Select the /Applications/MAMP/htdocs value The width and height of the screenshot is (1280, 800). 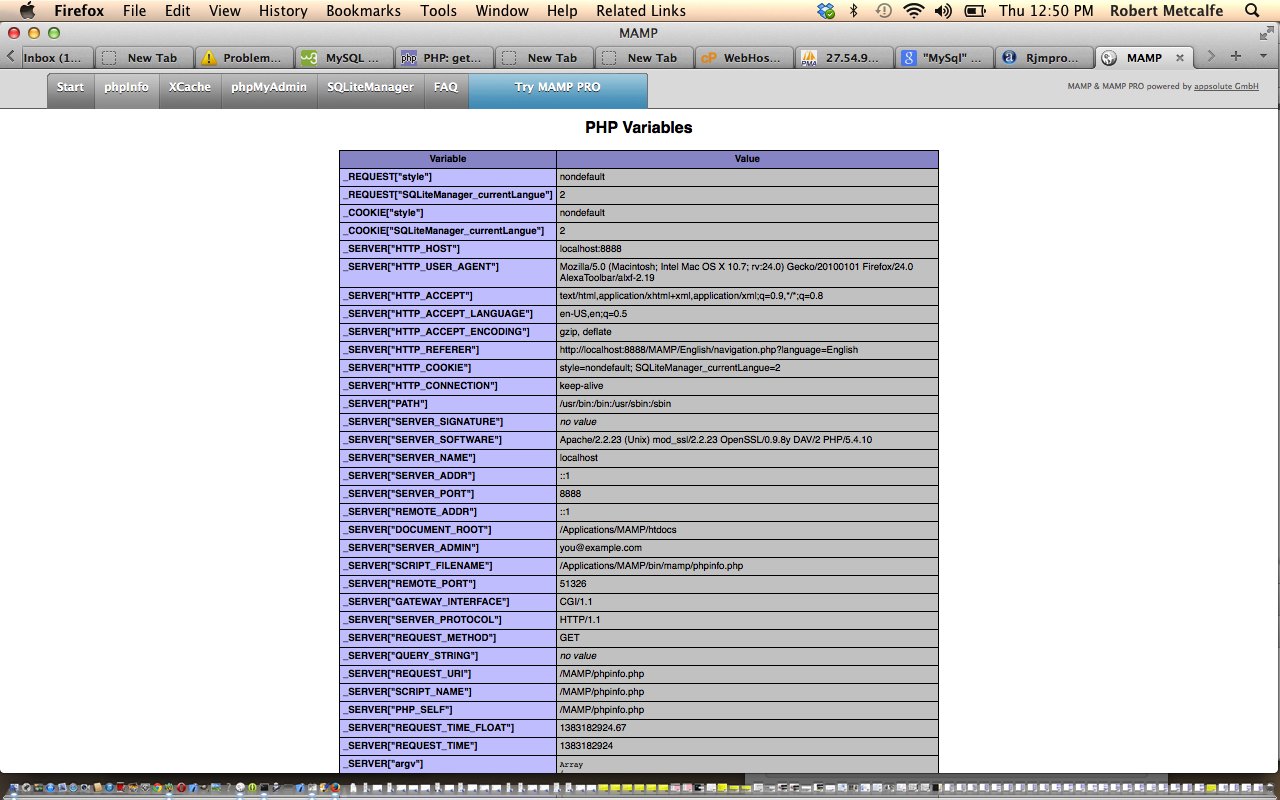point(747,530)
